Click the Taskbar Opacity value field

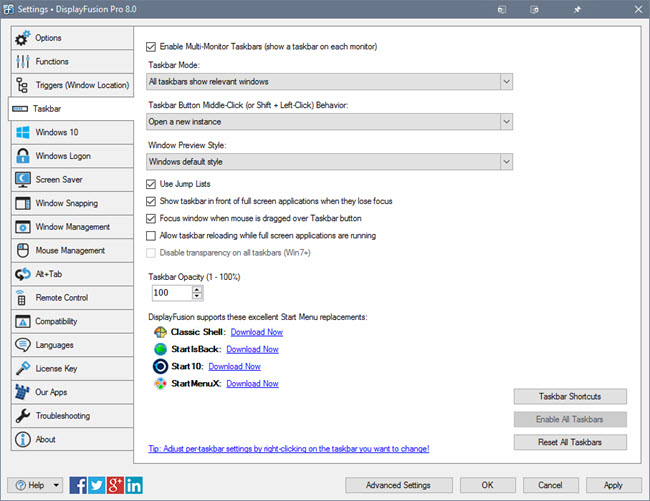click(172, 293)
